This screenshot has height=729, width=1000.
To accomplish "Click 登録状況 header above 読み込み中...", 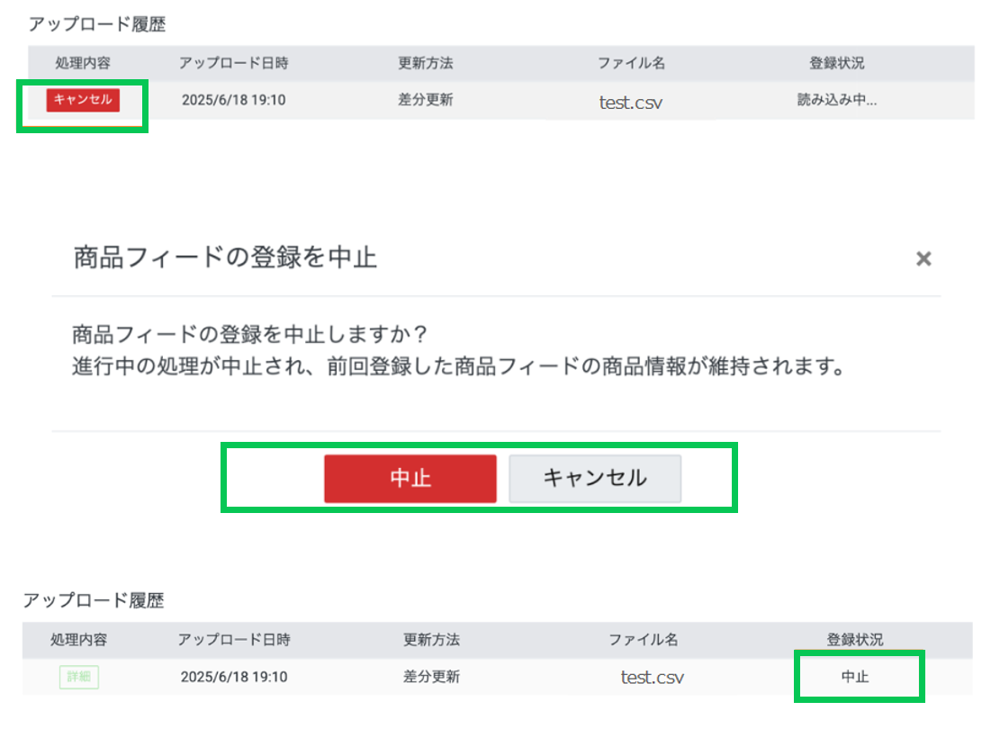I will pyautogui.click(x=837, y=63).
